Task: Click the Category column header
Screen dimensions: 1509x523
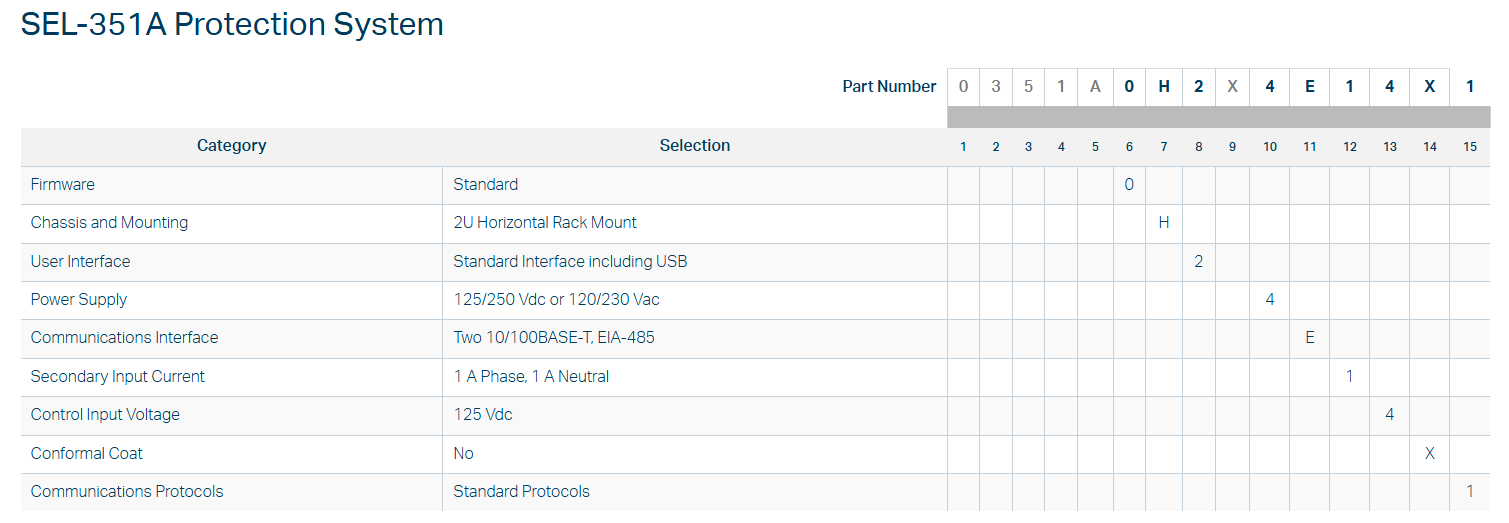Action: (232, 146)
